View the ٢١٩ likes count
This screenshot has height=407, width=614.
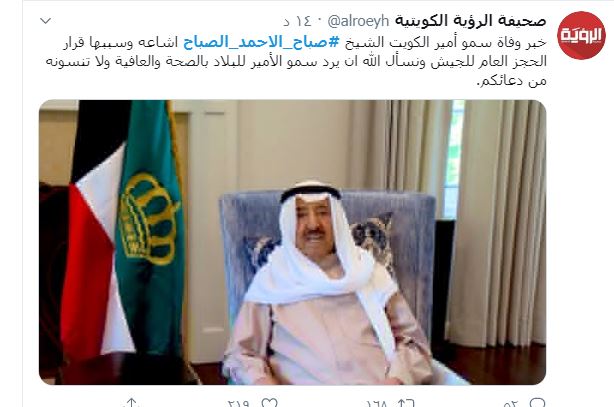238,404
